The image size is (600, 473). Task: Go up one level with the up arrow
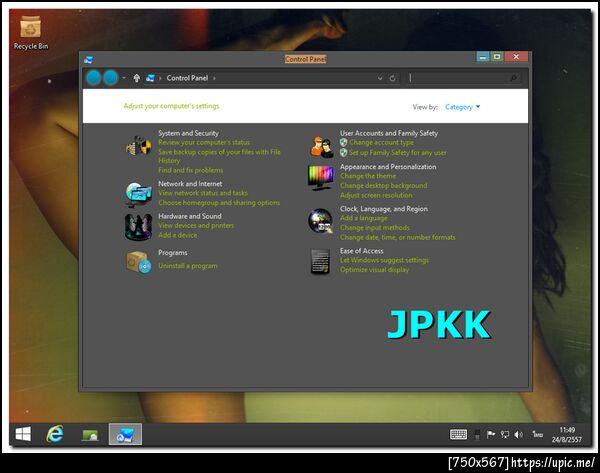pyautogui.click(x=137, y=78)
